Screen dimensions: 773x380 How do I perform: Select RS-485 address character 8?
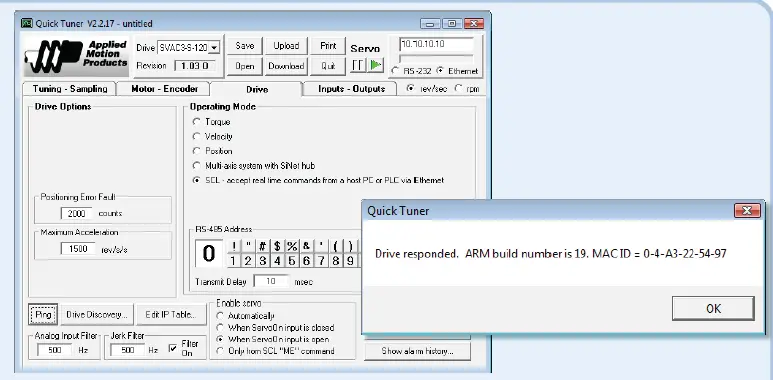[336, 261]
